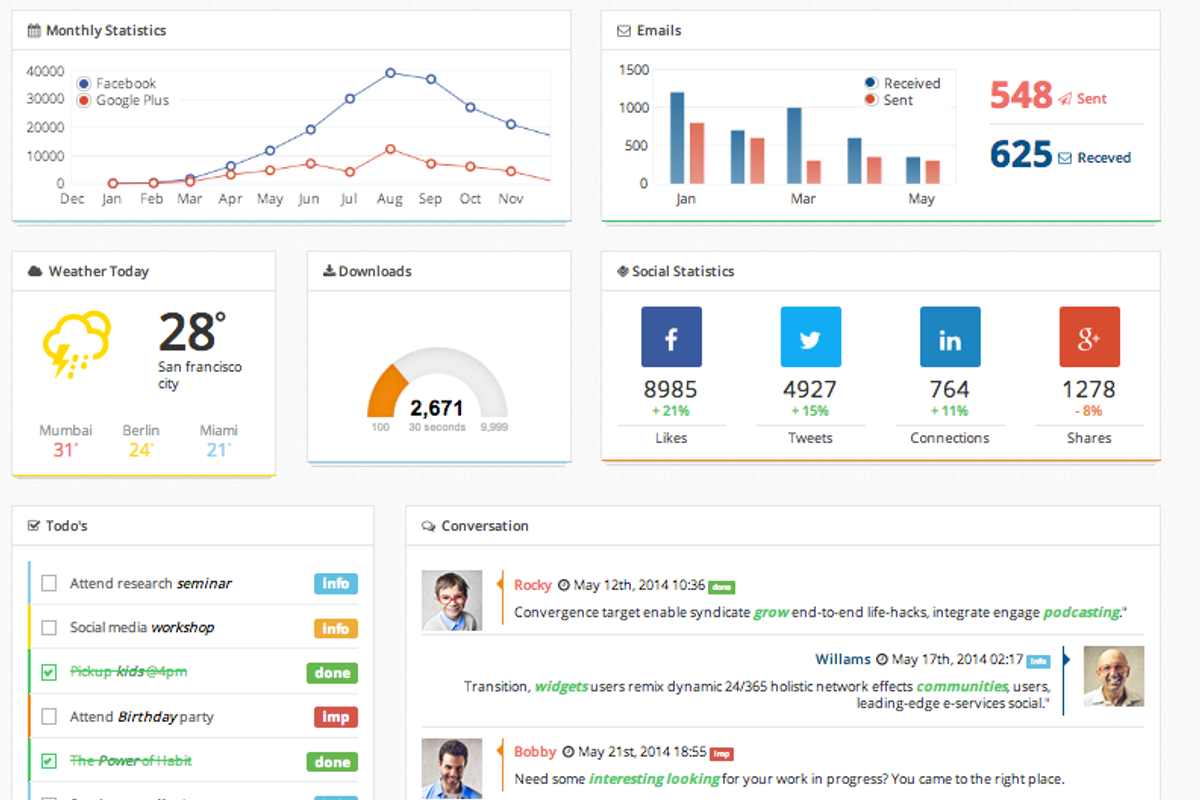Click the Berlin 24° temperature
1200x800 pixels.
(141, 450)
